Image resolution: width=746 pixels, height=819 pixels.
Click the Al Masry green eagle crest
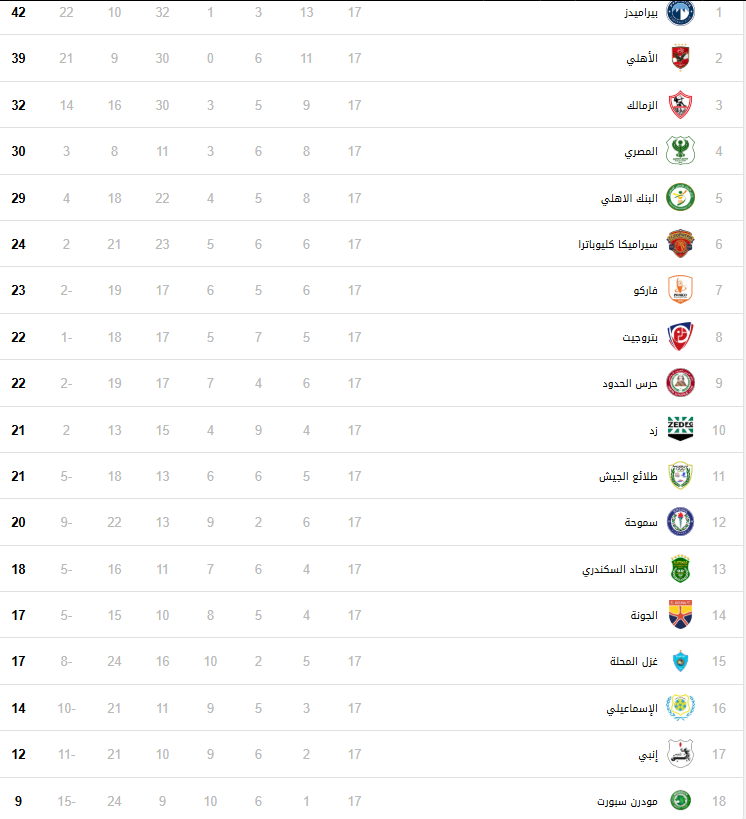(680, 150)
